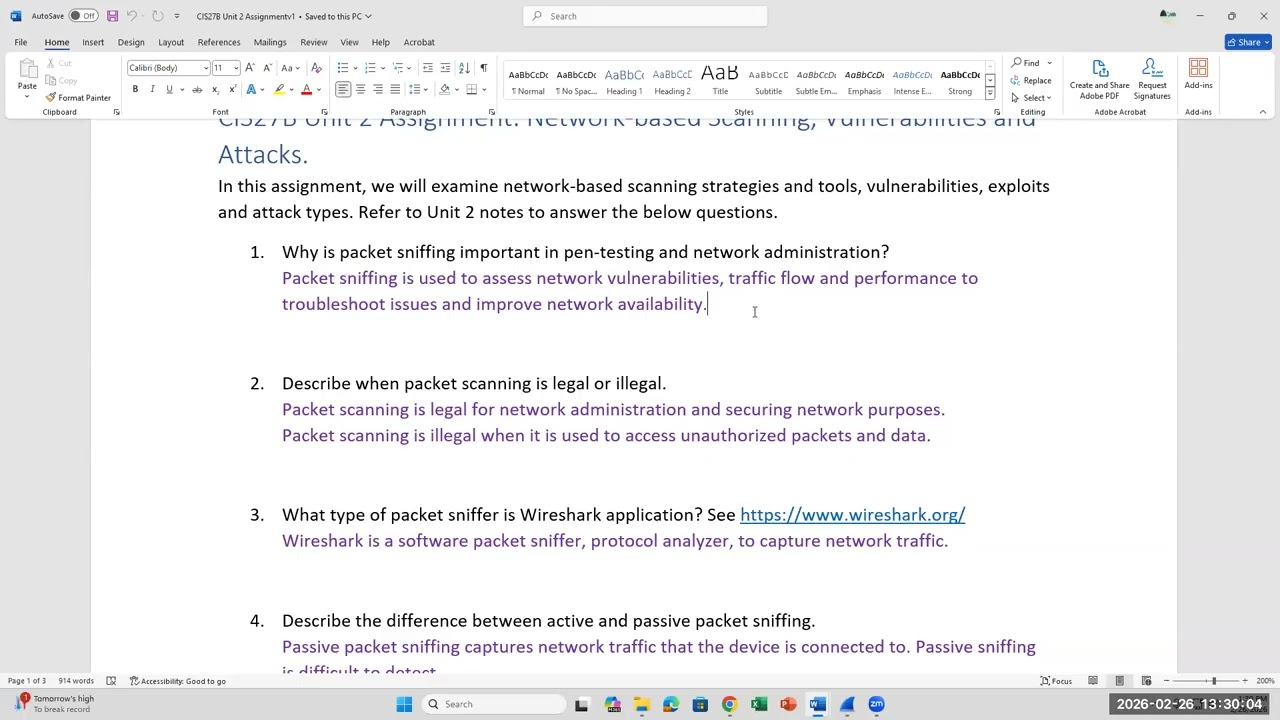Image resolution: width=1280 pixels, height=720 pixels.
Task: Switch to Read Mode view icon
Action: point(1093,681)
